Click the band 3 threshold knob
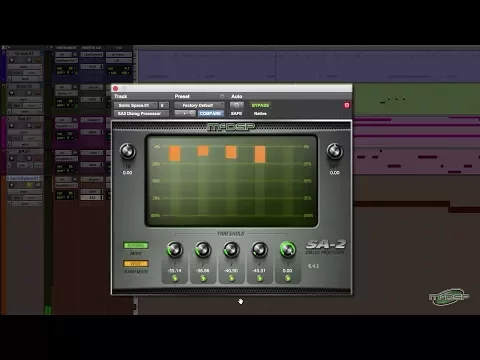This screenshot has height=360, width=480. point(231,250)
